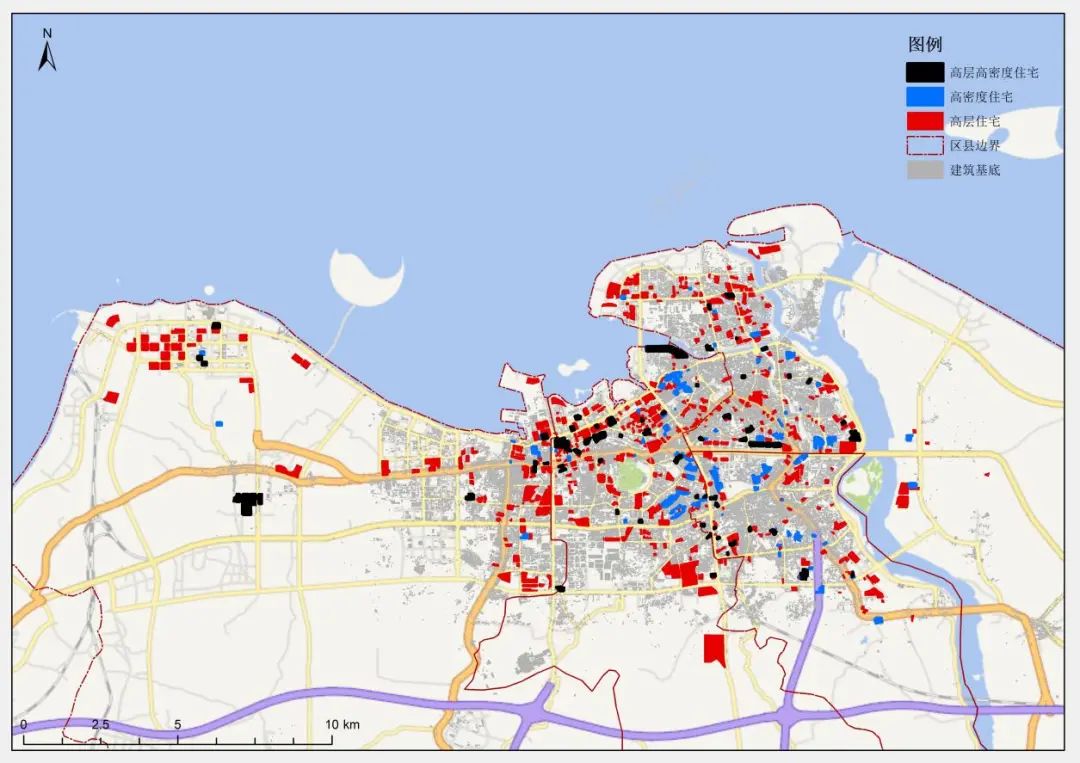Click the red 高层住宅 legend swatch
The height and width of the screenshot is (763, 1080).
(924, 121)
